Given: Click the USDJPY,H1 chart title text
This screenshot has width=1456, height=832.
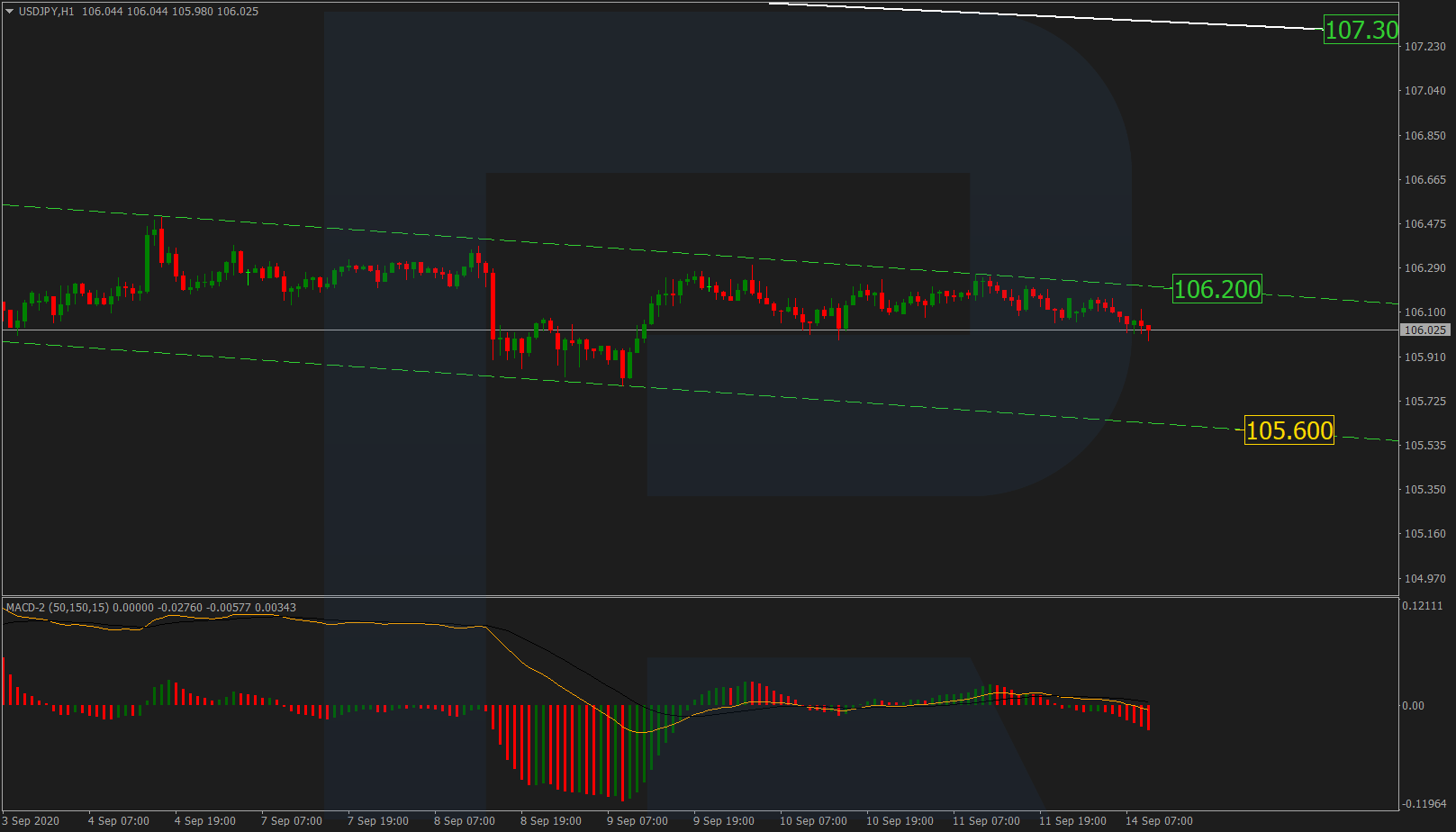Looking at the screenshot, I should (x=47, y=12).
